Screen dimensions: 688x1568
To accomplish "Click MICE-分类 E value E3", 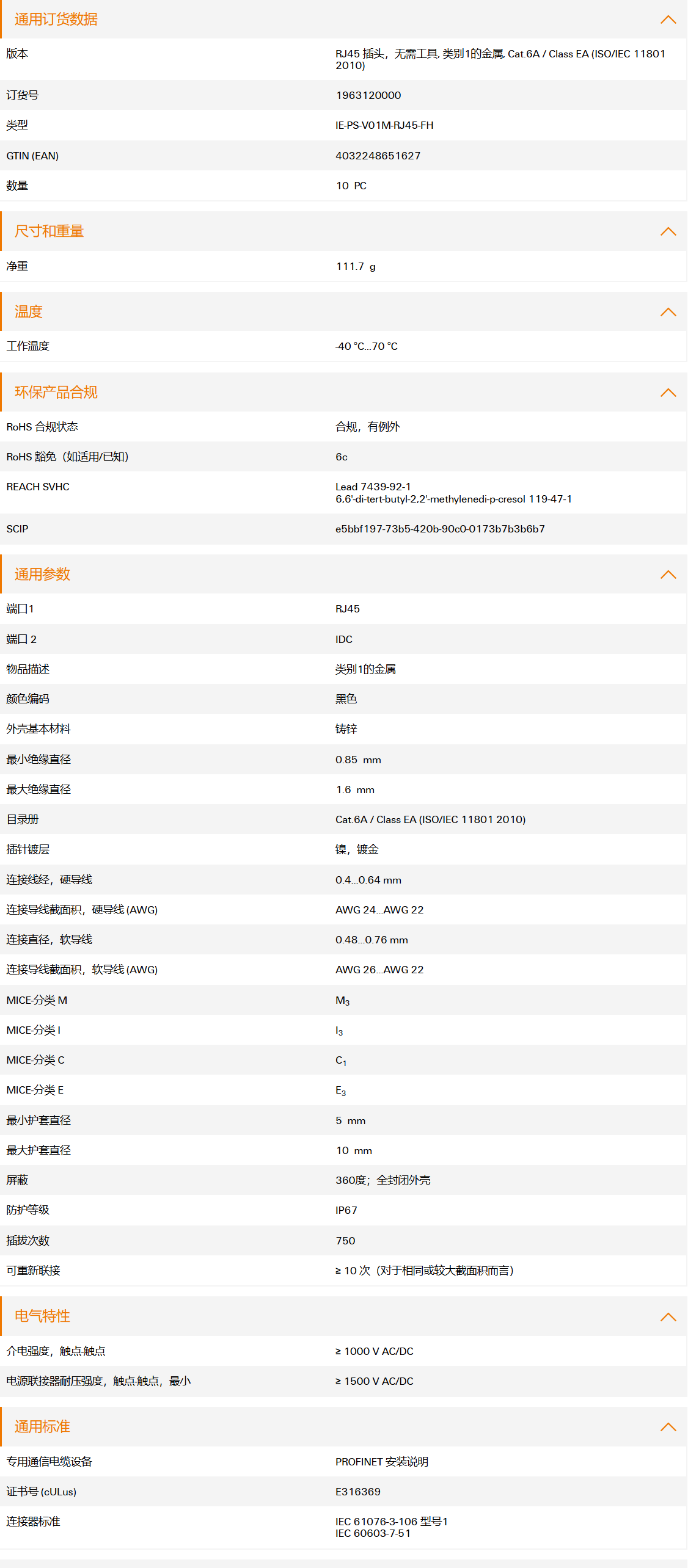I will (x=341, y=1091).
